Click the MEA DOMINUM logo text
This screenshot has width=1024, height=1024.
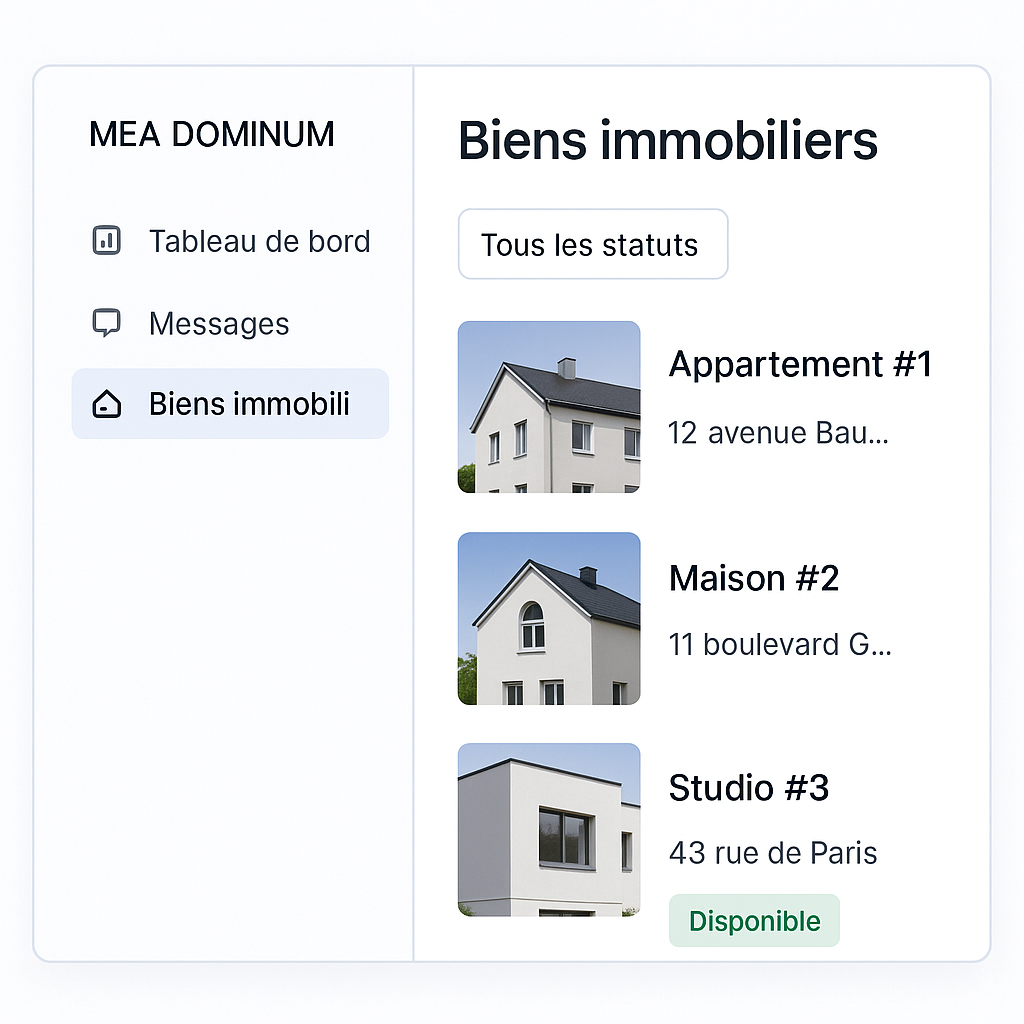pos(212,135)
